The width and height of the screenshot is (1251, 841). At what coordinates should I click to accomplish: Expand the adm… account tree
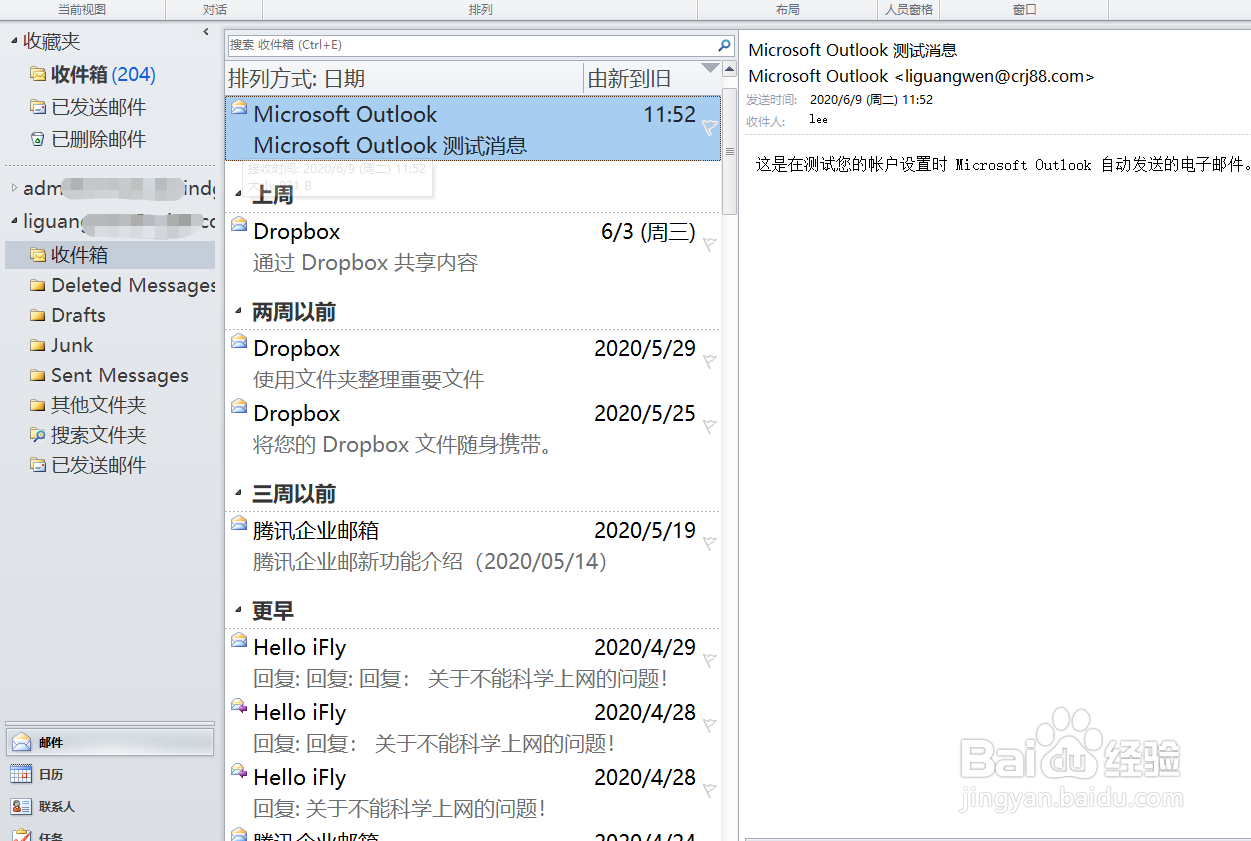tap(14, 188)
